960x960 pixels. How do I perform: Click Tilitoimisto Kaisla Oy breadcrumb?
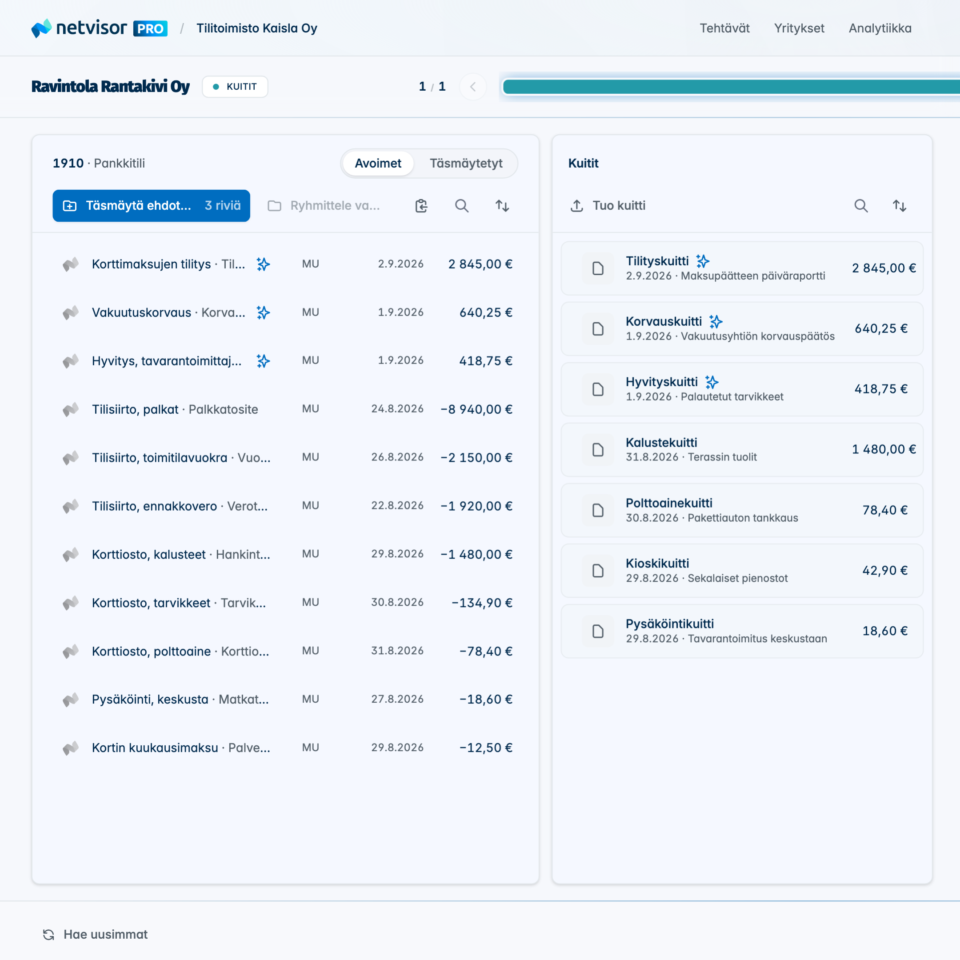(x=257, y=28)
